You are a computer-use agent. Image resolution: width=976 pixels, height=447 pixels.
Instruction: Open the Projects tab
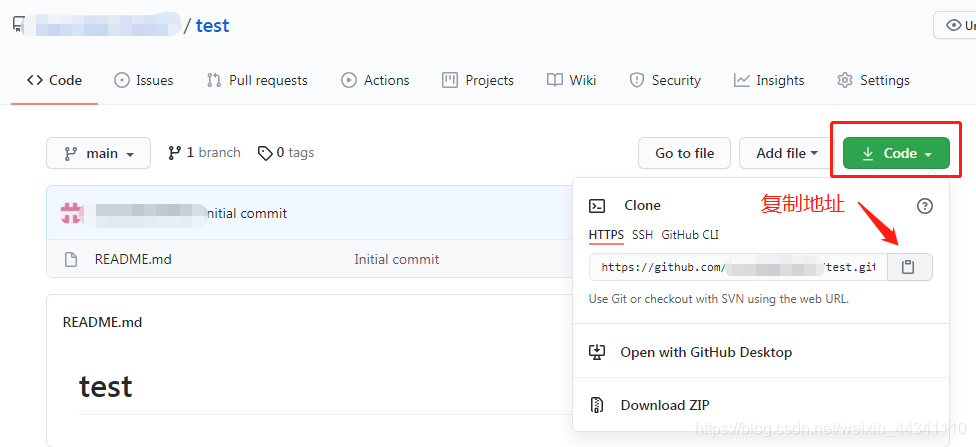pos(478,80)
